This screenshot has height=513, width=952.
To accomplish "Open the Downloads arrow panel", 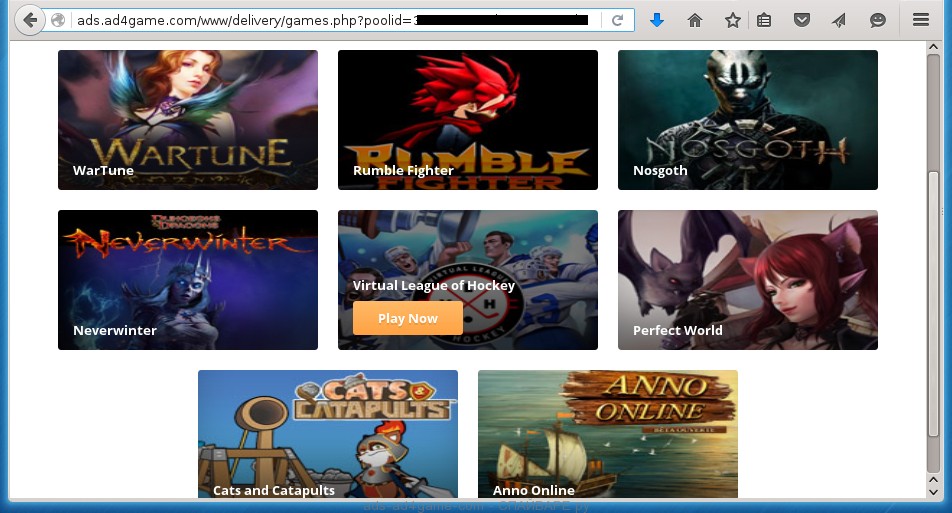I will pyautogui.click(x=657, y=20).
